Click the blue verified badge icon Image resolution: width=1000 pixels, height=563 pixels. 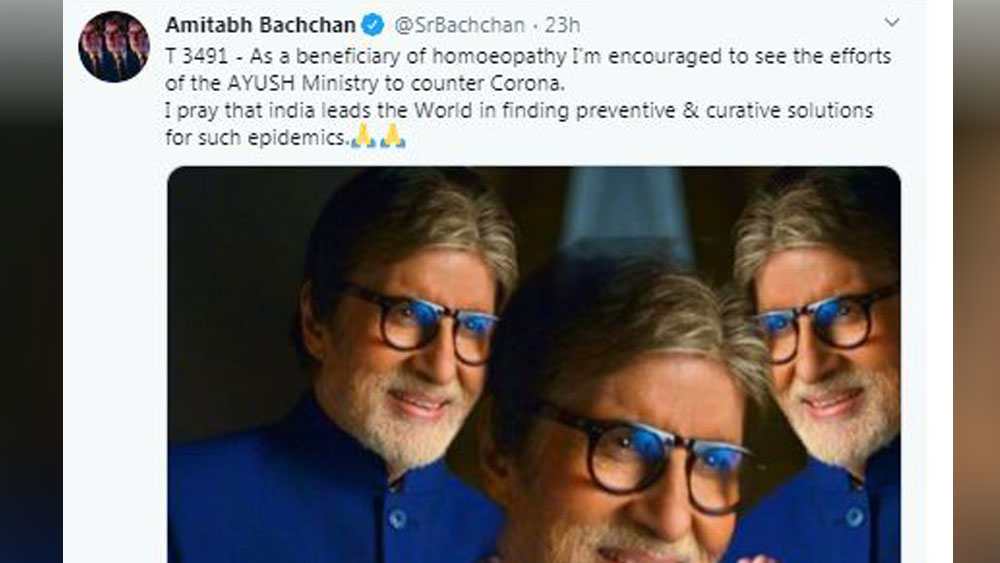370,24
